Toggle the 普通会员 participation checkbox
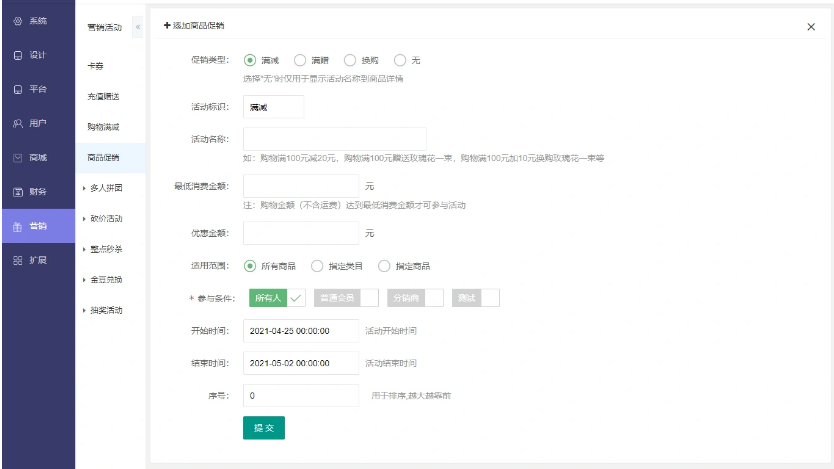This screenshot has width=834, height=469. [346, 297]
